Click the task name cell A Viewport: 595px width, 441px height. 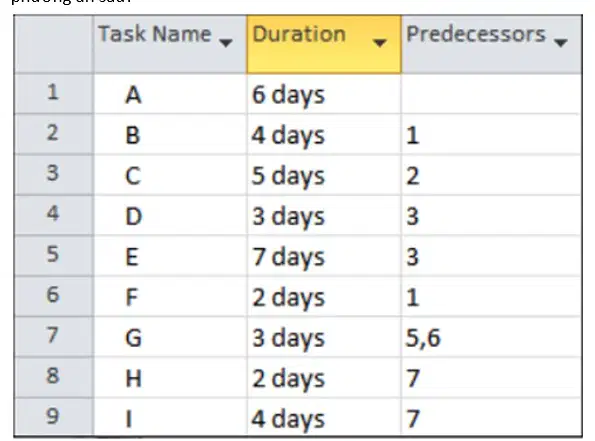pyautogui.click(x=170, y=94)
